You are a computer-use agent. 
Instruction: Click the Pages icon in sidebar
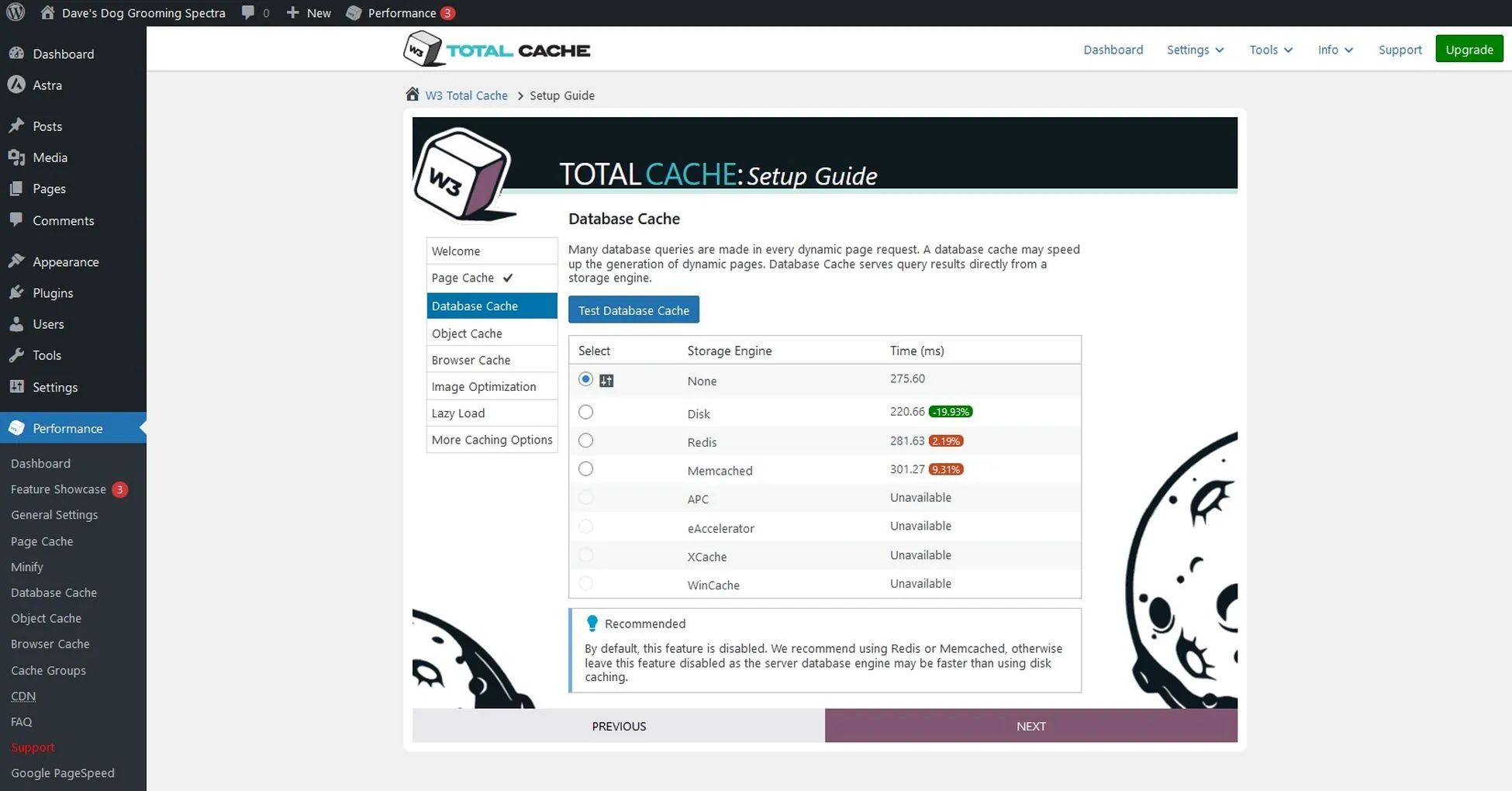point(16,188)
